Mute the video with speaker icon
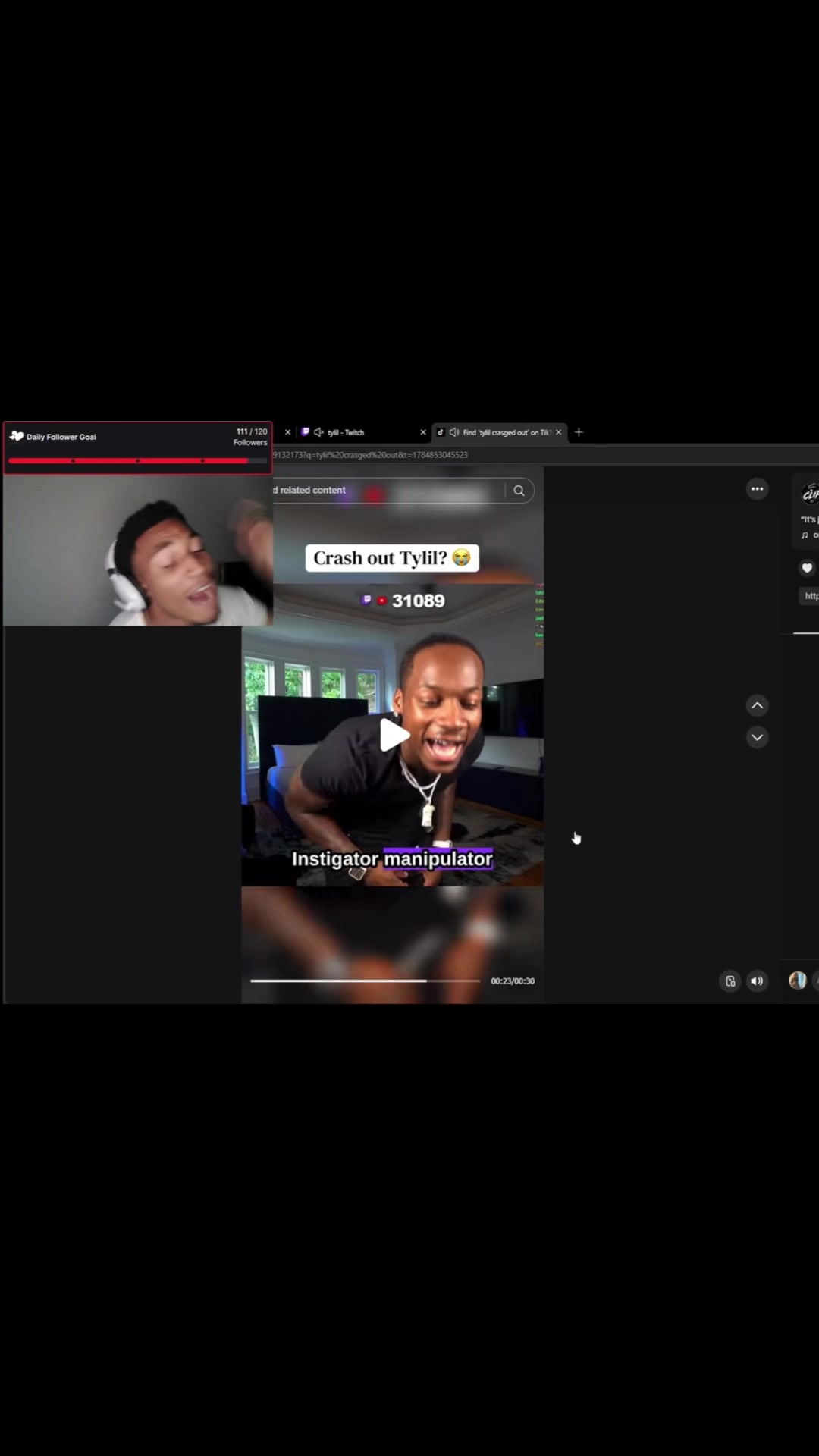 coord(757,981)
